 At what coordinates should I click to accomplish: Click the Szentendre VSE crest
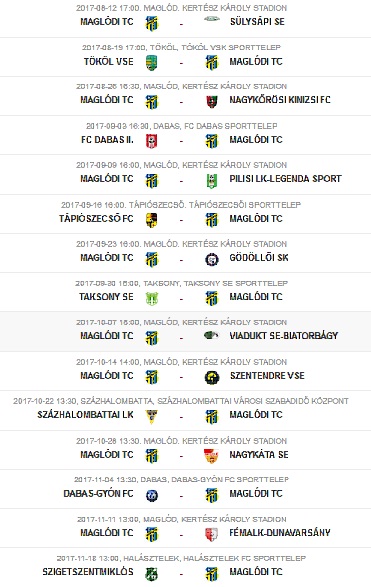pos(212,377)
